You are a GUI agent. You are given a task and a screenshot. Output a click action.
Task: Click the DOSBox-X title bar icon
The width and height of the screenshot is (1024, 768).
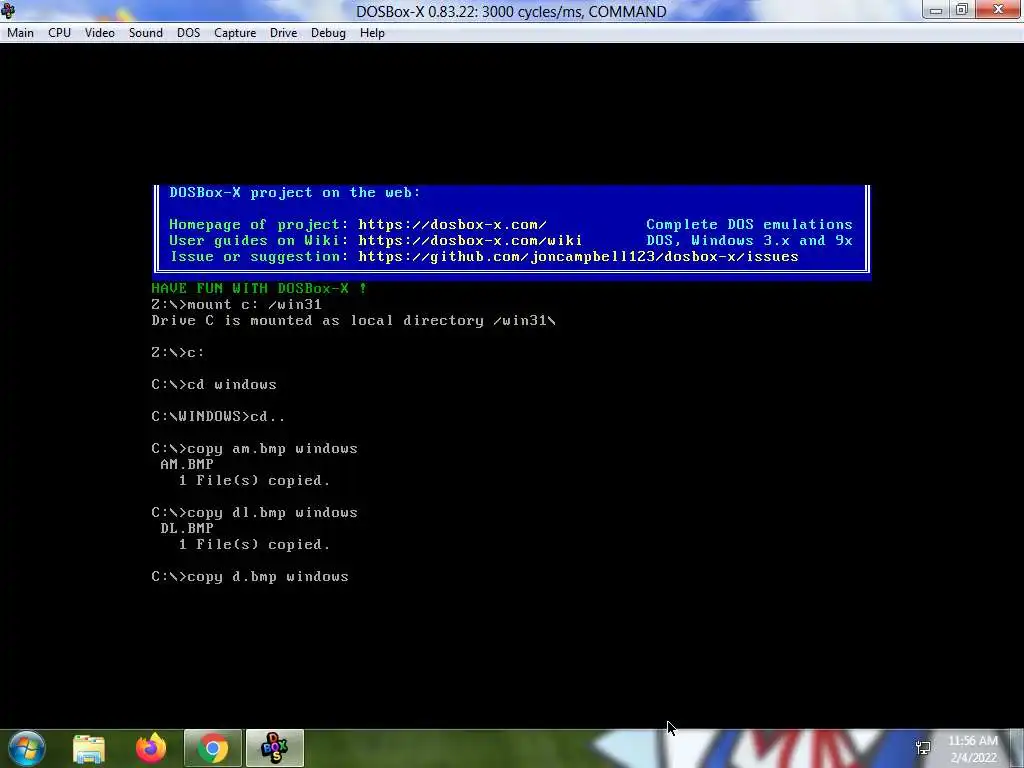pyautogui.click(x=8, y=10)
